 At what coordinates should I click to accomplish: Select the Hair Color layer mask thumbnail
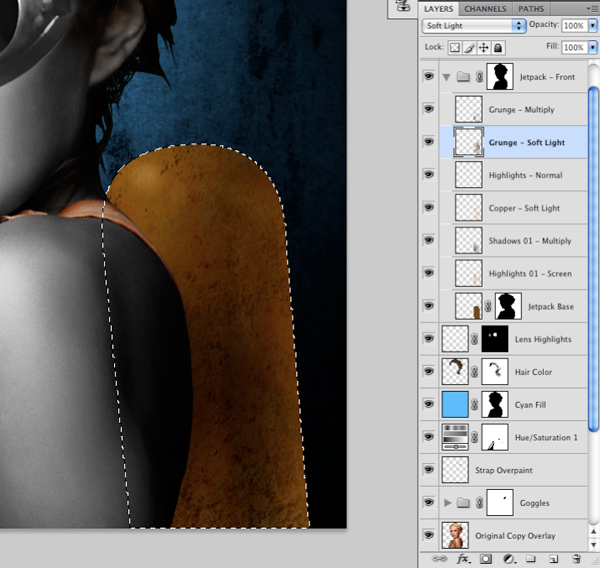click(495, 372)
